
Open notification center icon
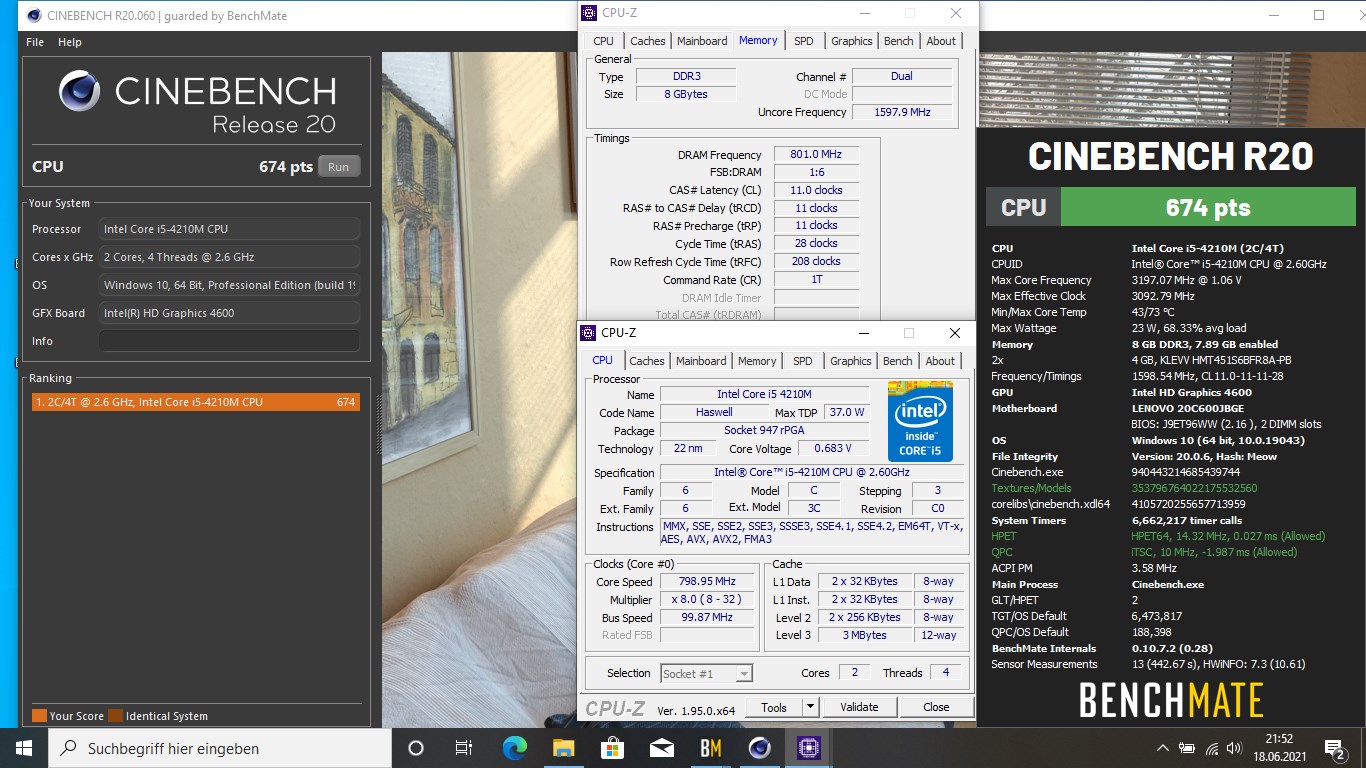point(1334,748)
